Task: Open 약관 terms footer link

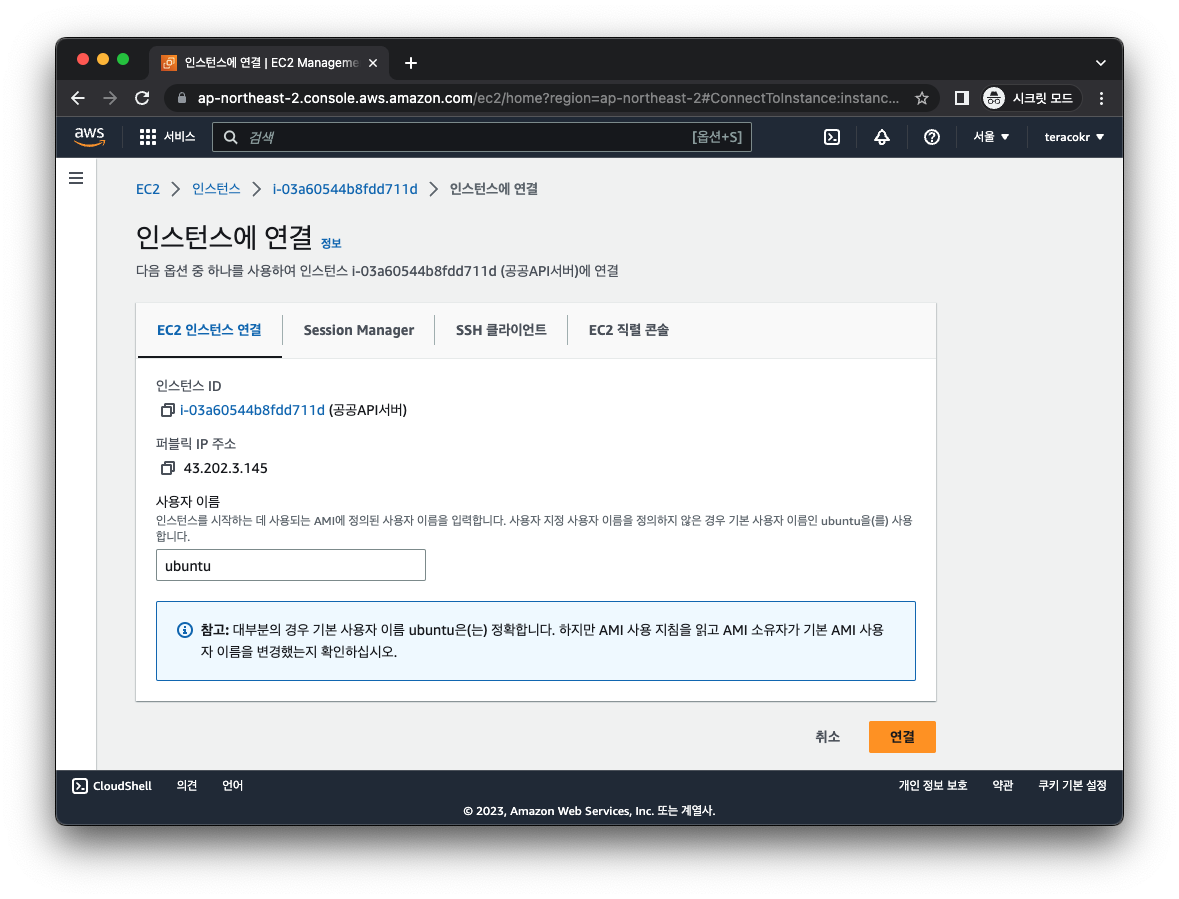Action: tap(1002, 785)
